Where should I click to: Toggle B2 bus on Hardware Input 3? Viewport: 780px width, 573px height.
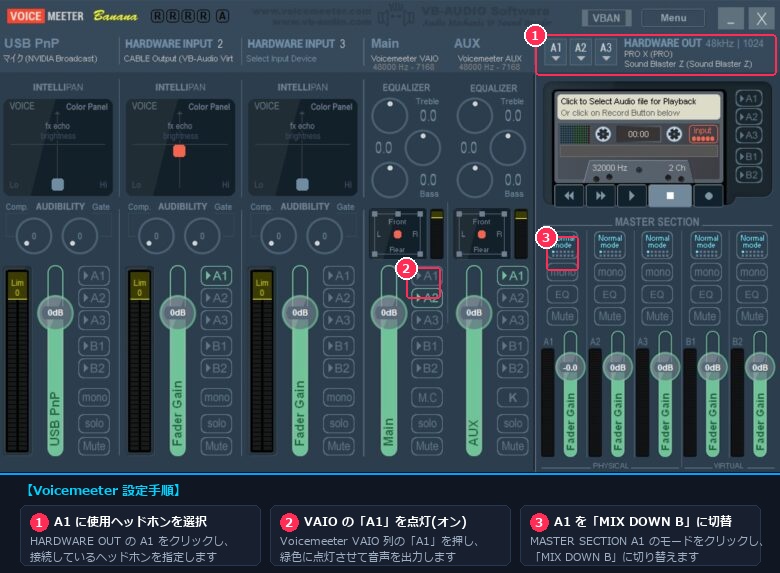(x=339, y=368)
